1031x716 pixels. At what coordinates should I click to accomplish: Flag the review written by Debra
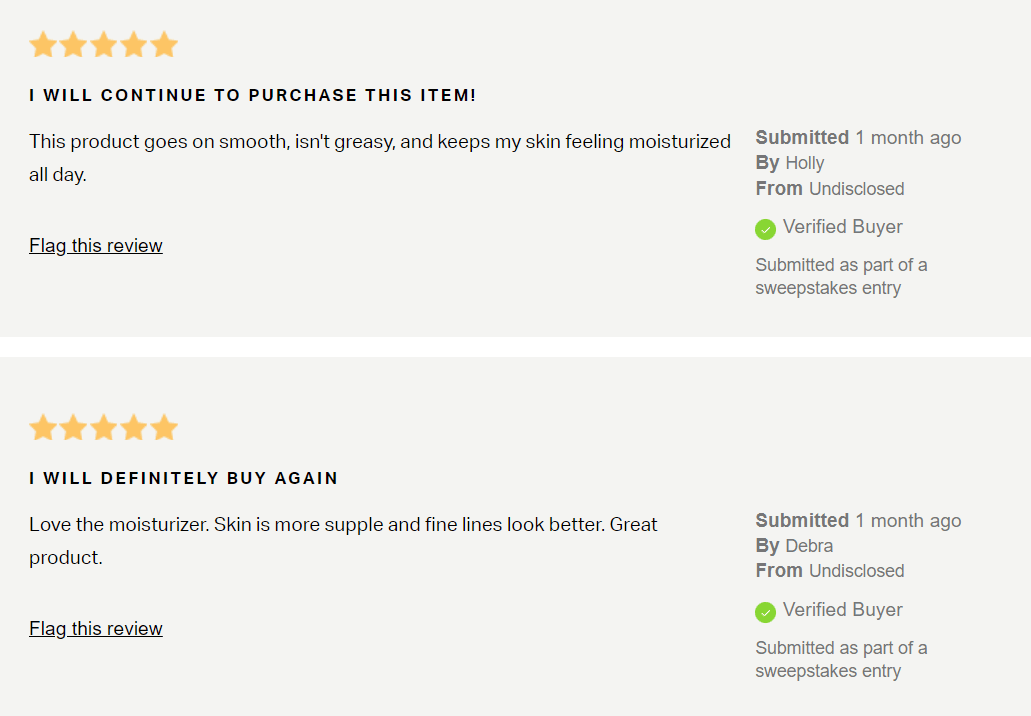click(96, 629)
